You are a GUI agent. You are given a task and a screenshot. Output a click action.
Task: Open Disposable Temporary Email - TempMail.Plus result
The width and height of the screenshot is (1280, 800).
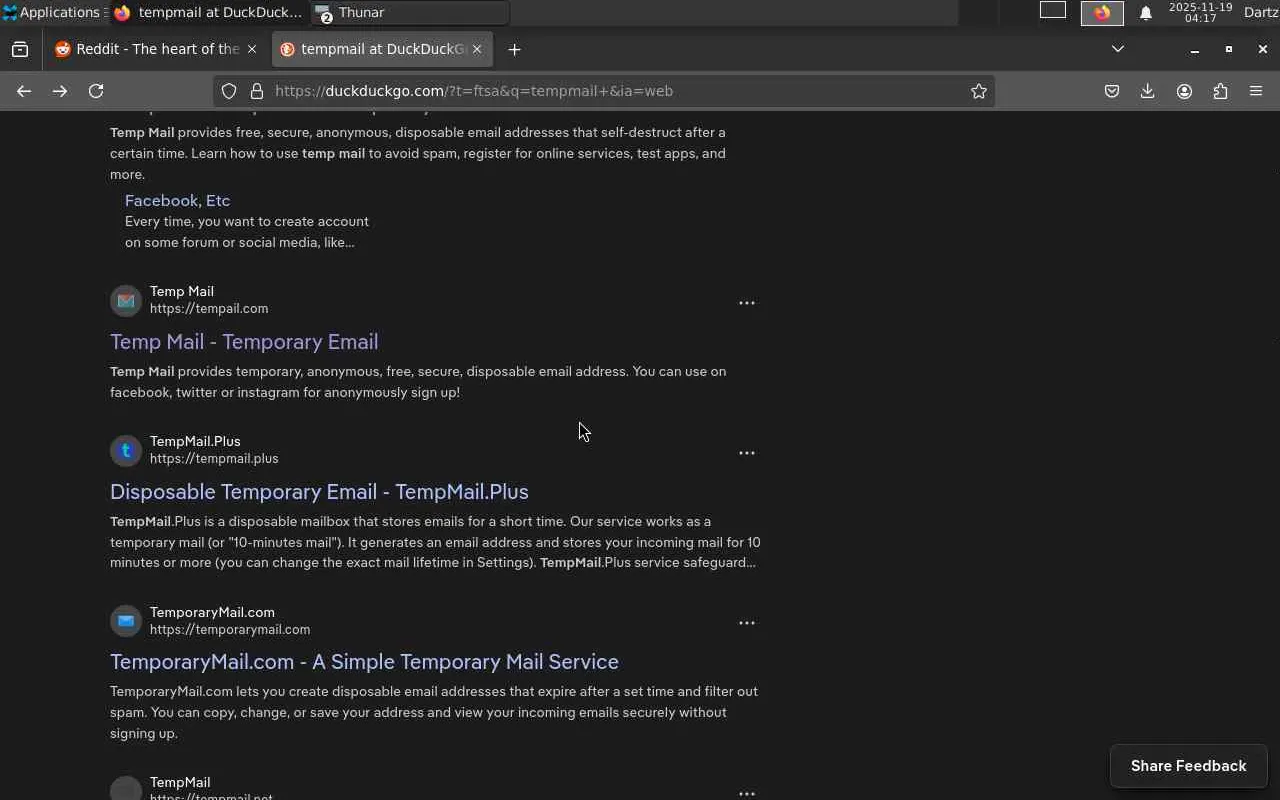(x=319, y=492)
